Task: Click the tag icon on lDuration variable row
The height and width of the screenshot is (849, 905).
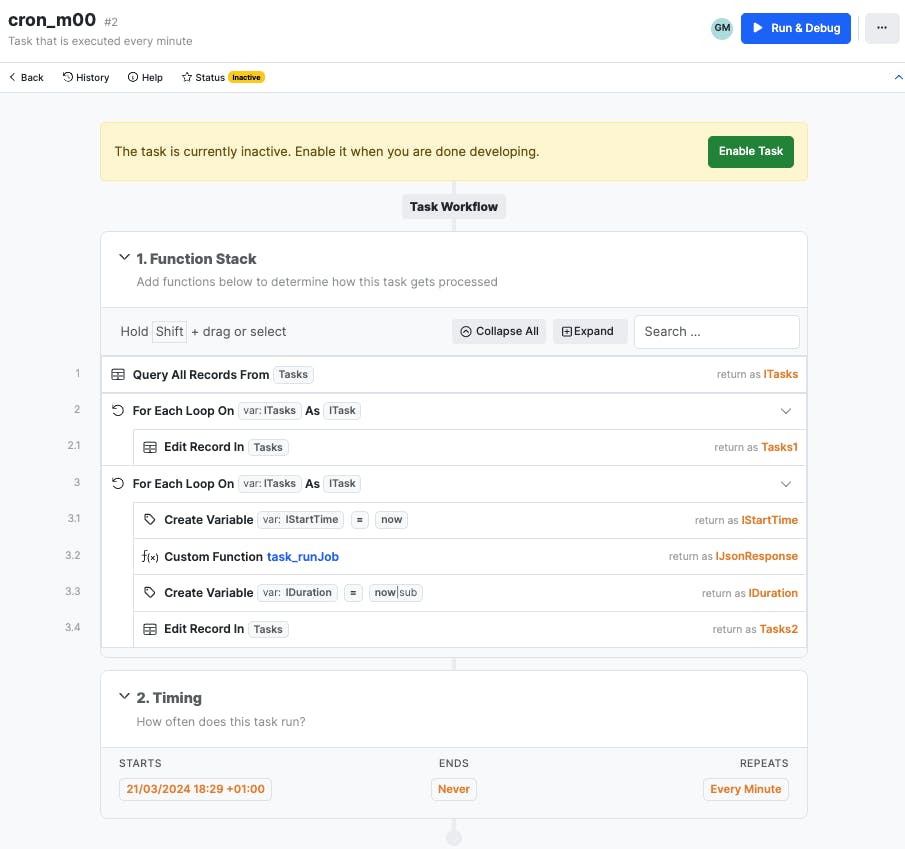Action: [150, 593]
